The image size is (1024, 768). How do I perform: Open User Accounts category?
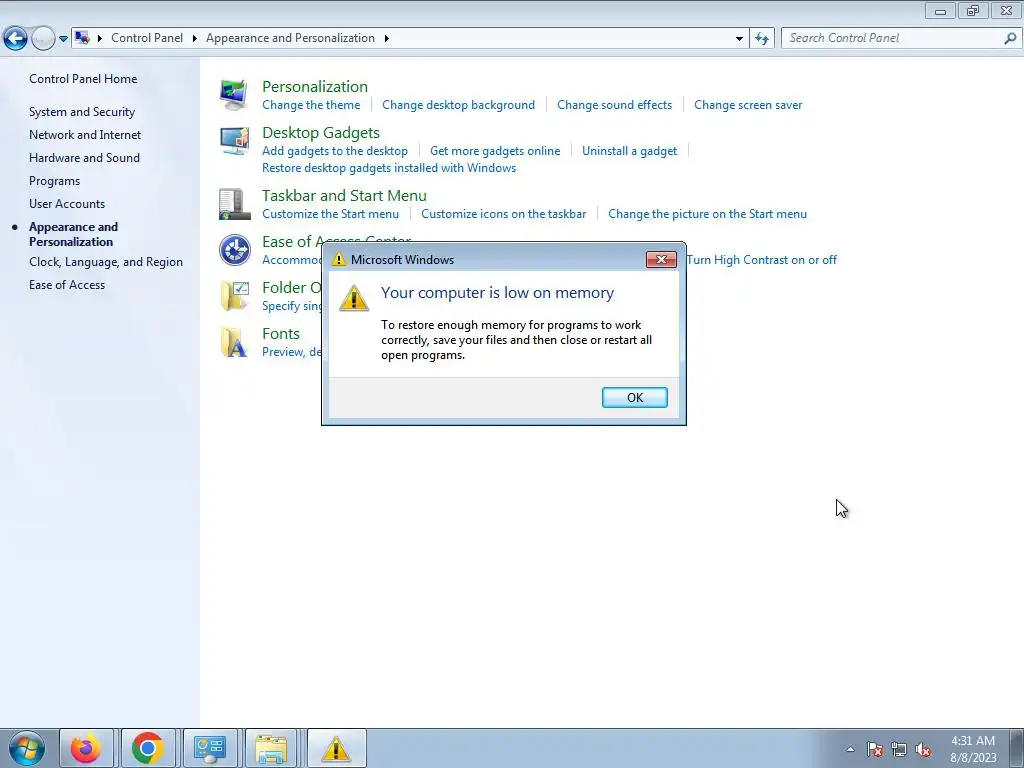(67, 204)
